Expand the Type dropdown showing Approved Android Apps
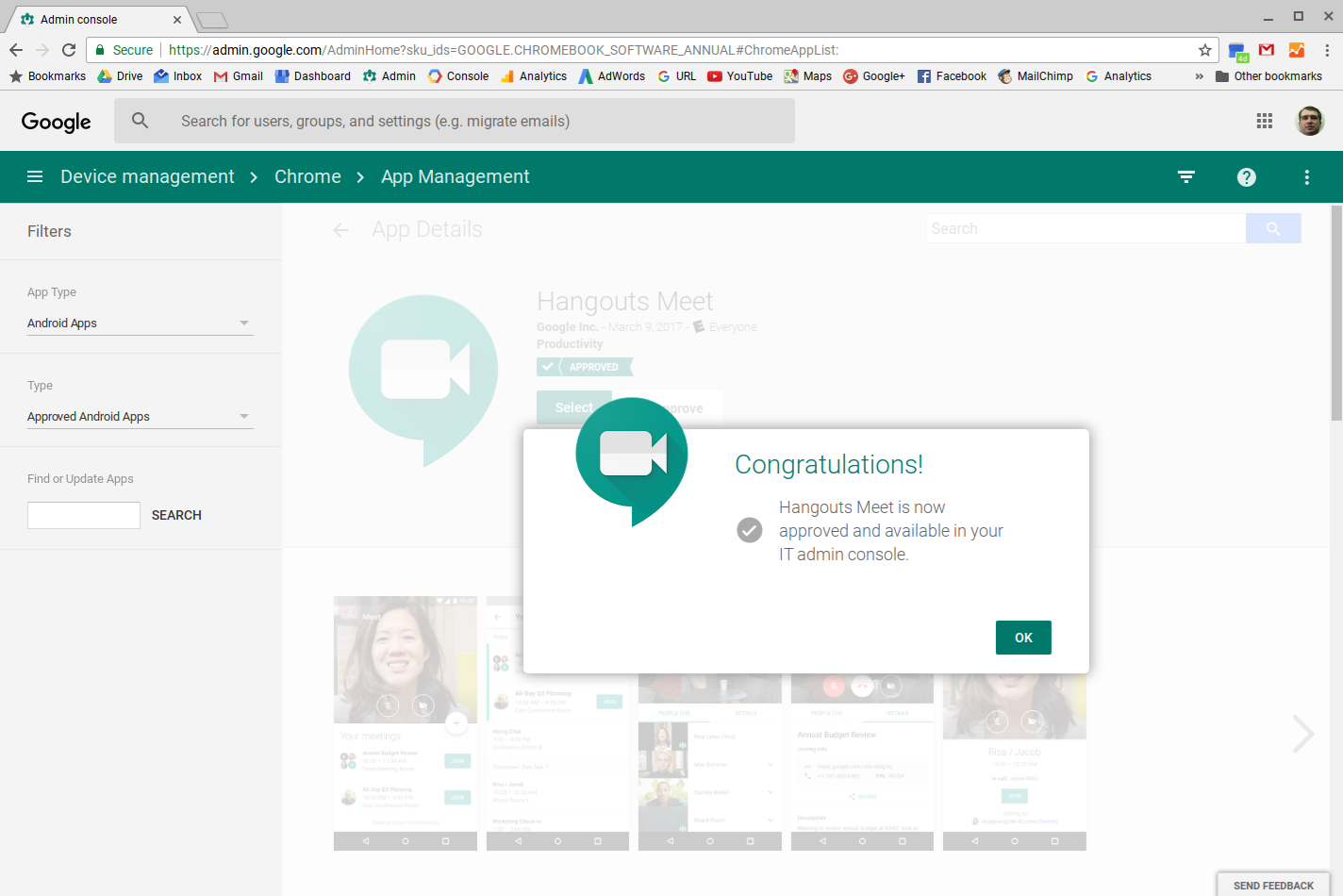The image size is (1343, 896). click(140, 416)
